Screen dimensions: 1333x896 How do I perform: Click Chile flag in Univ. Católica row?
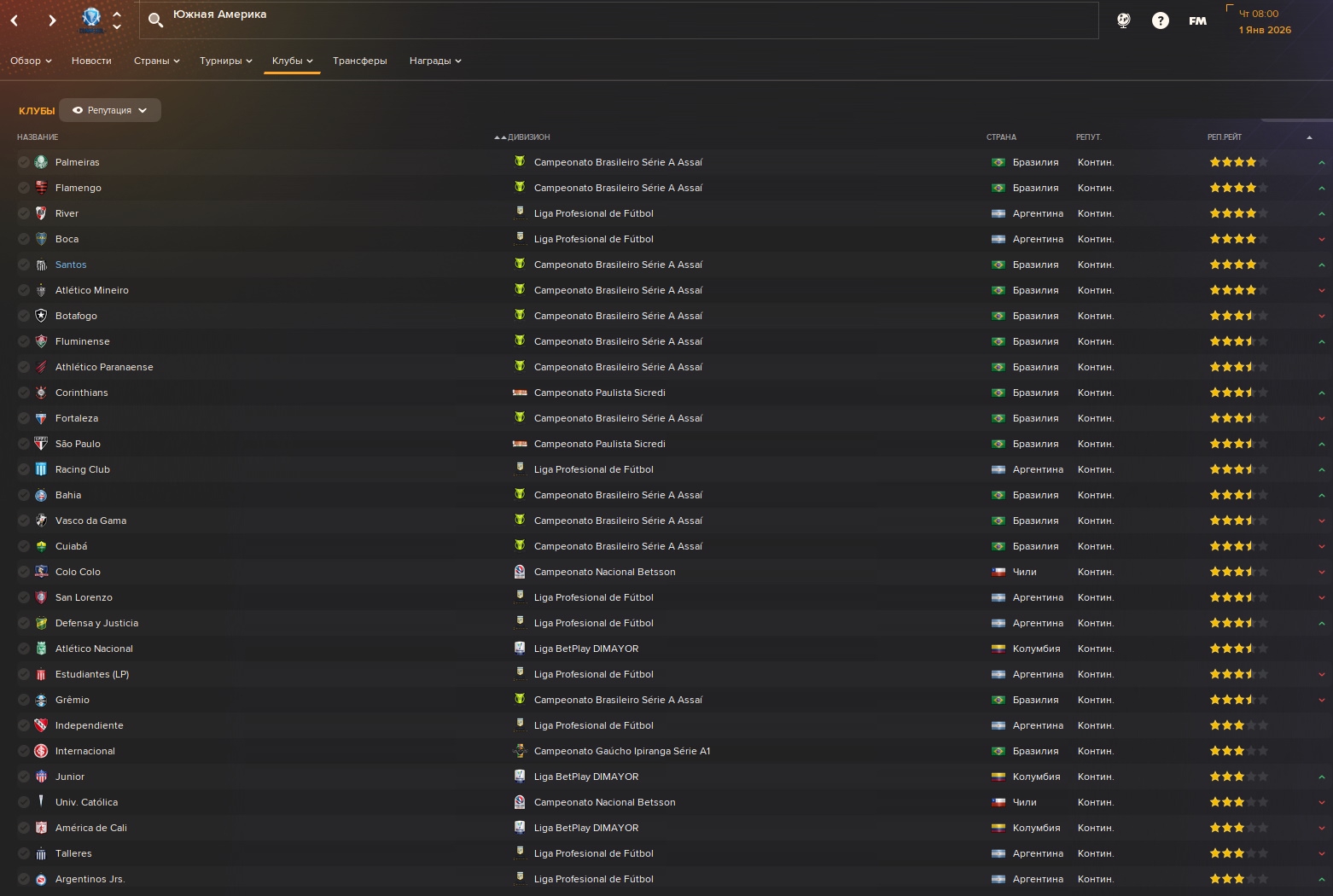(x=998, y=802)
